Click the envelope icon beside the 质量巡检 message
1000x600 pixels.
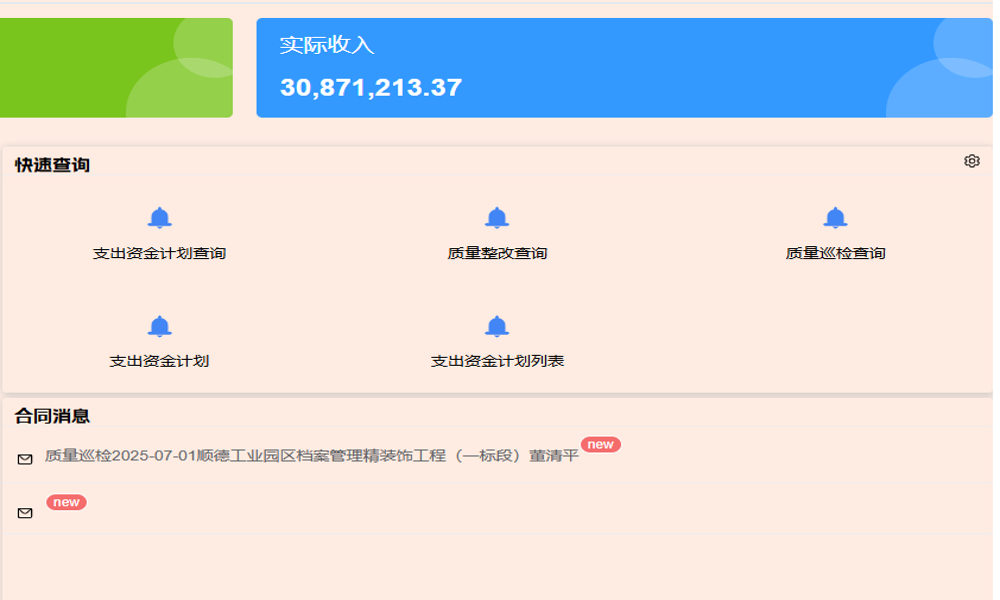point(23,460)
